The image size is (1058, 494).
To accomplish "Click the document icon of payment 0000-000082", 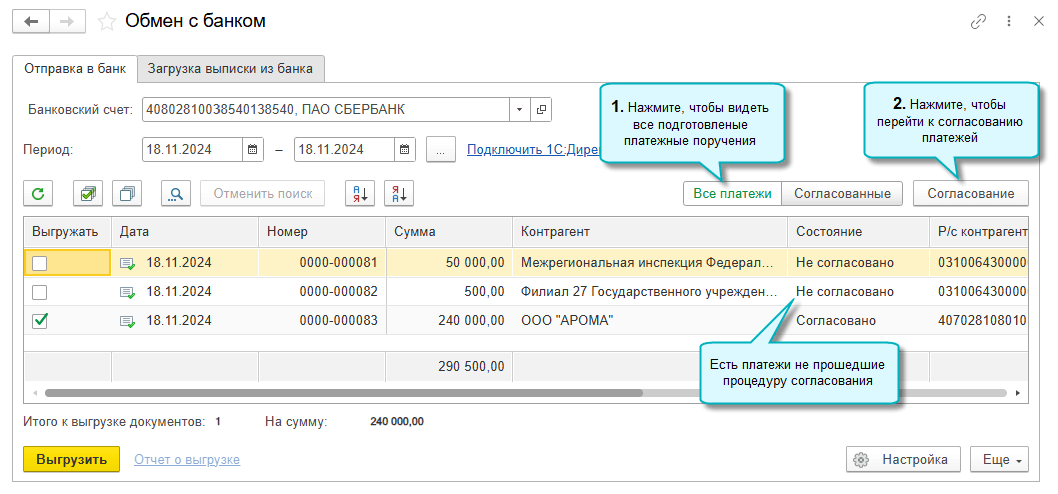I will coord(128,292).
